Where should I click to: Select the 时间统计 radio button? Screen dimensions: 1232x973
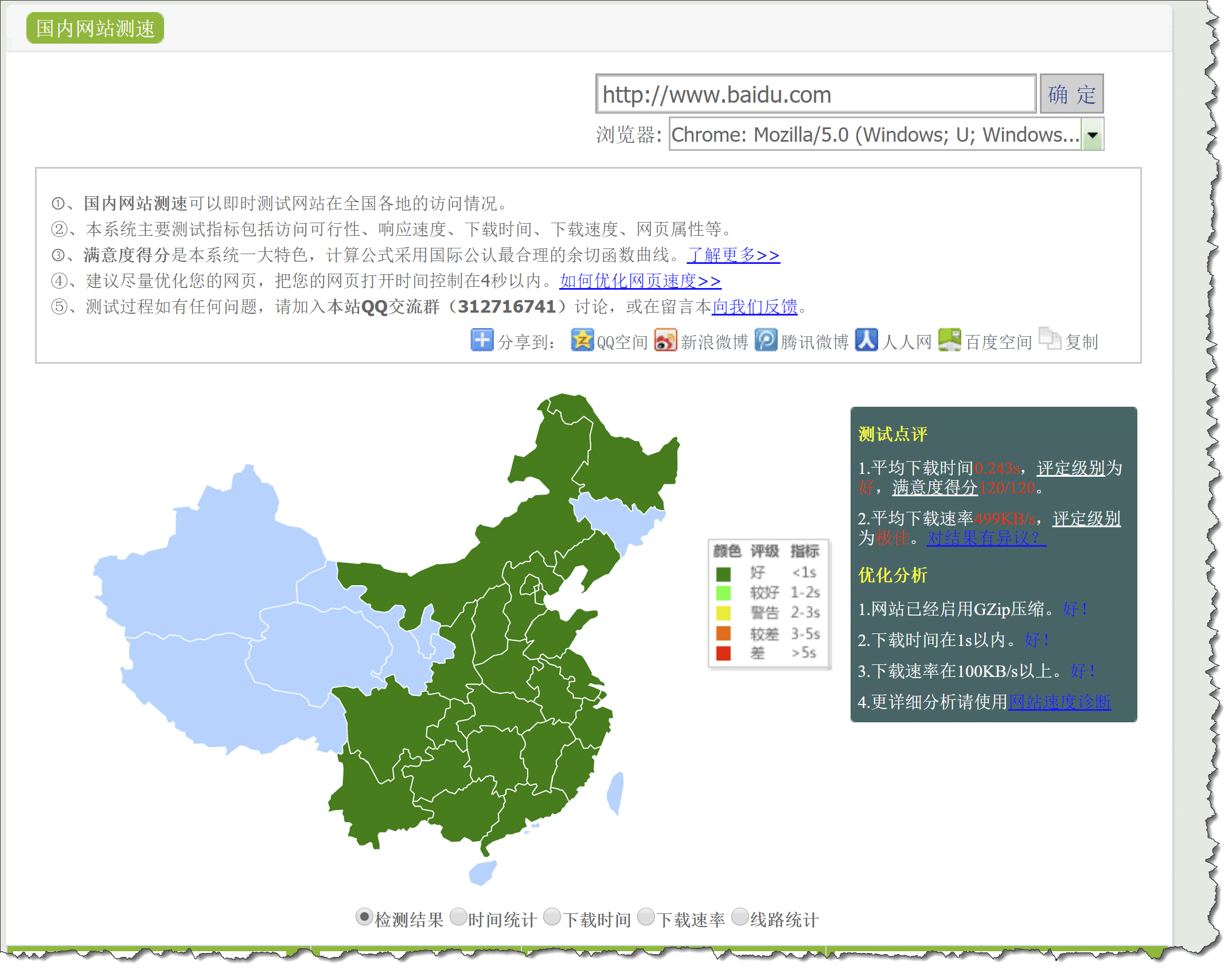tap(458, 917)
